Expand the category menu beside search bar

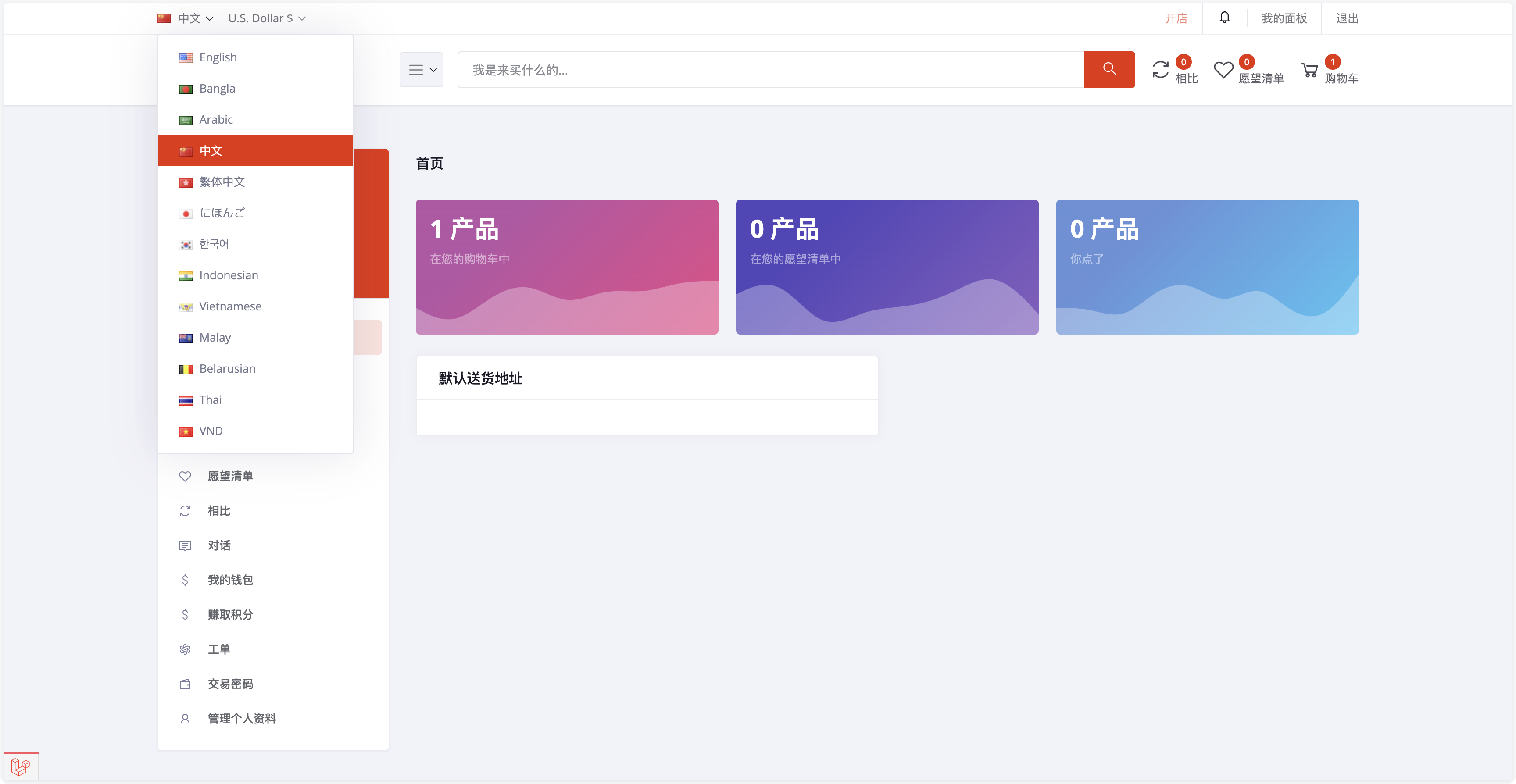click(421, 69)
